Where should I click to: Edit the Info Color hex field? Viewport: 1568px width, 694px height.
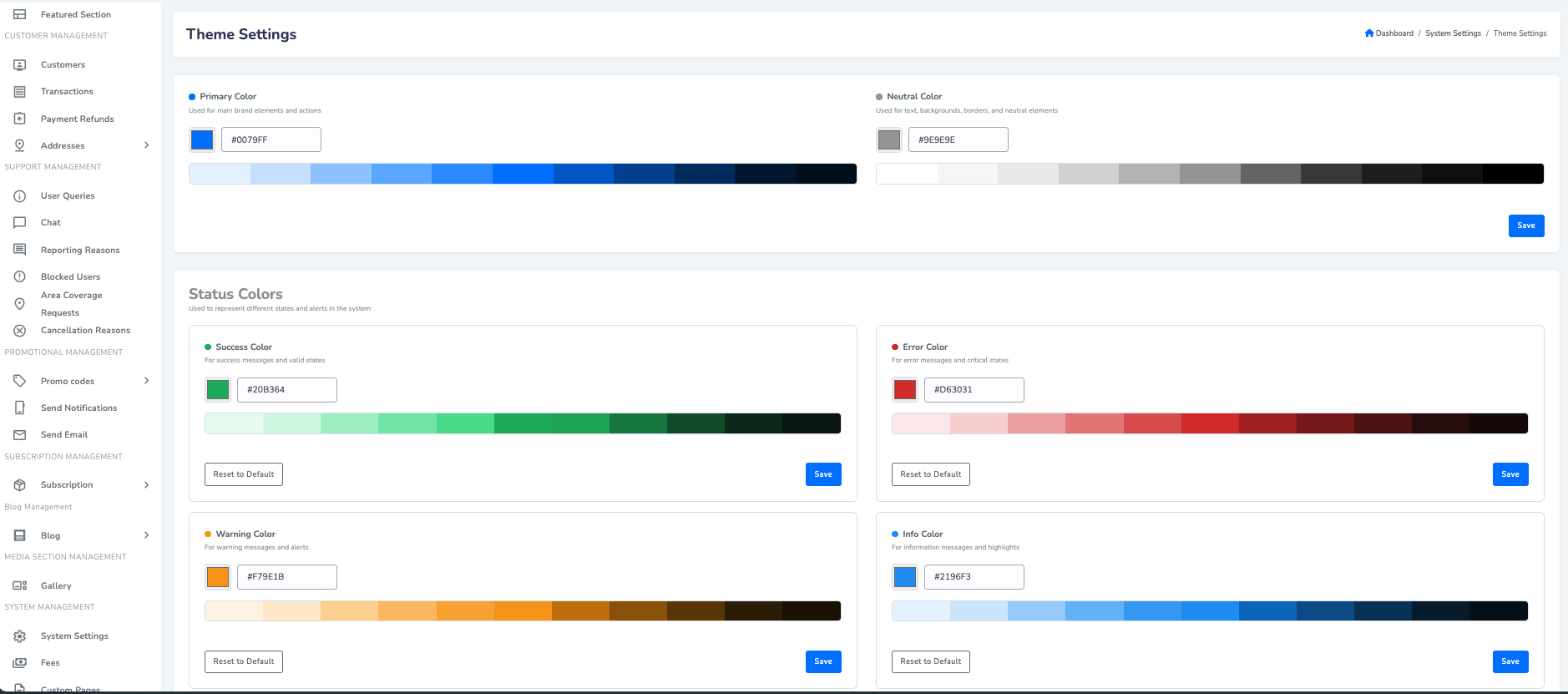(974, 577)
